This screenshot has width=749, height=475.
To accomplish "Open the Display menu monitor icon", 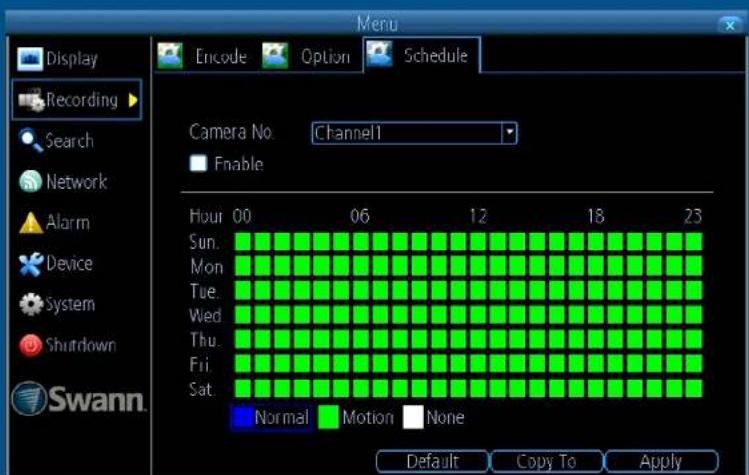I will pos(30,59).
